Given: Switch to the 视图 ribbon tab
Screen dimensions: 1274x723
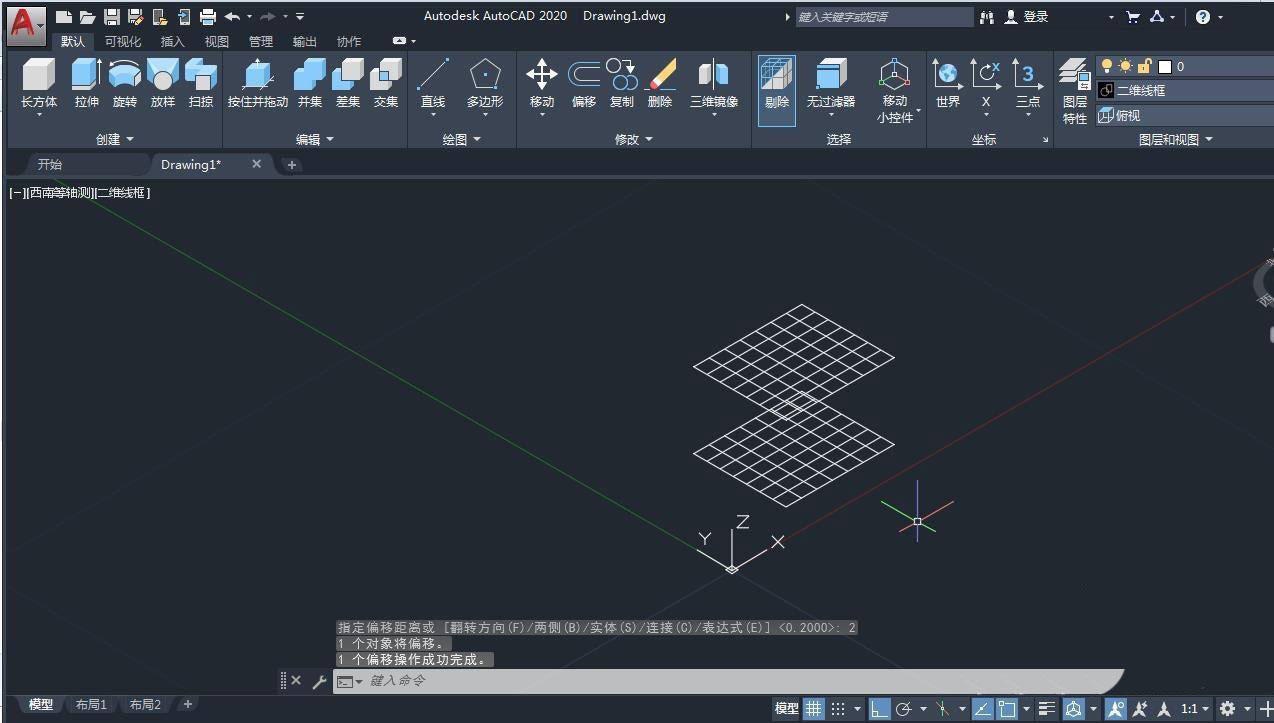Looking at the screenshot, I should (217, 41).
